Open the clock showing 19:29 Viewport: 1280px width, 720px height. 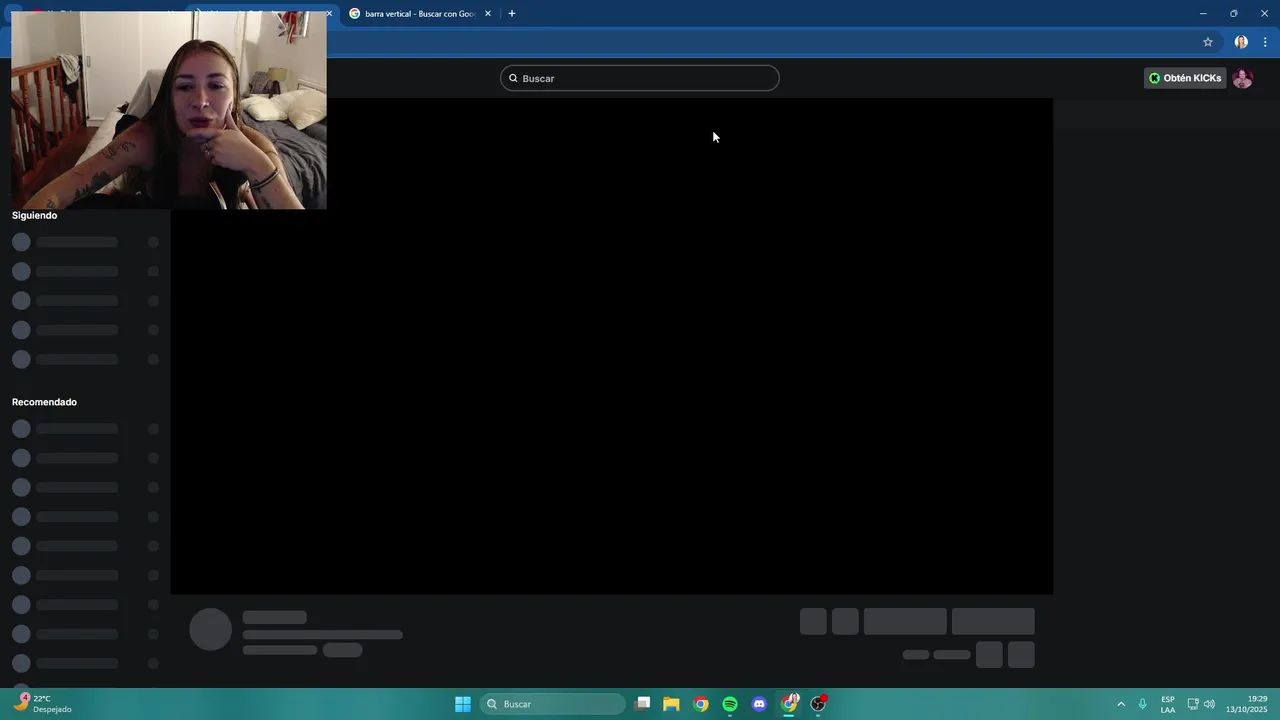click(x=1247, y=704)
